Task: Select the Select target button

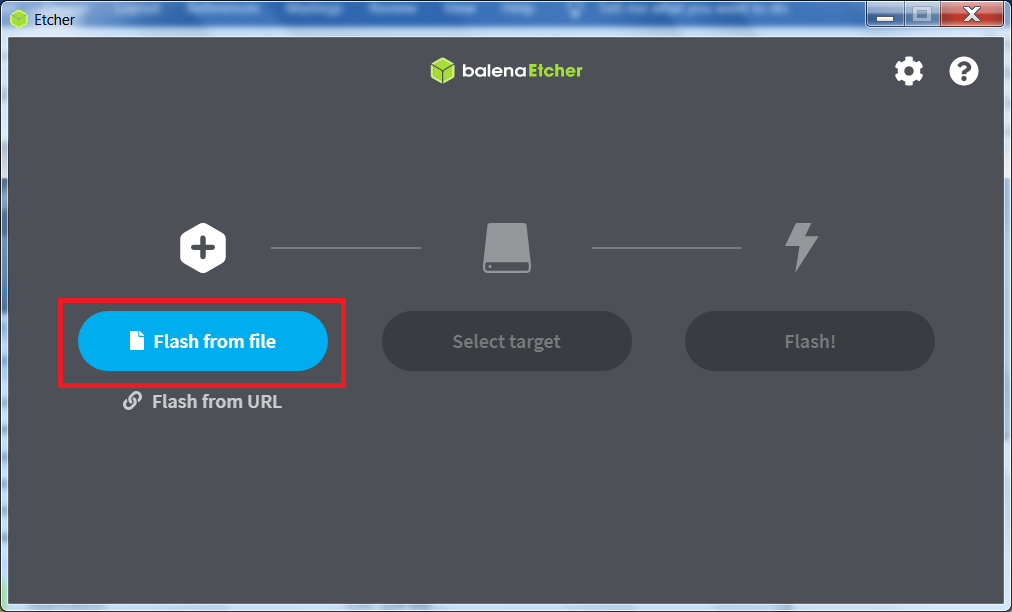Action: click(x=507, y=341)
